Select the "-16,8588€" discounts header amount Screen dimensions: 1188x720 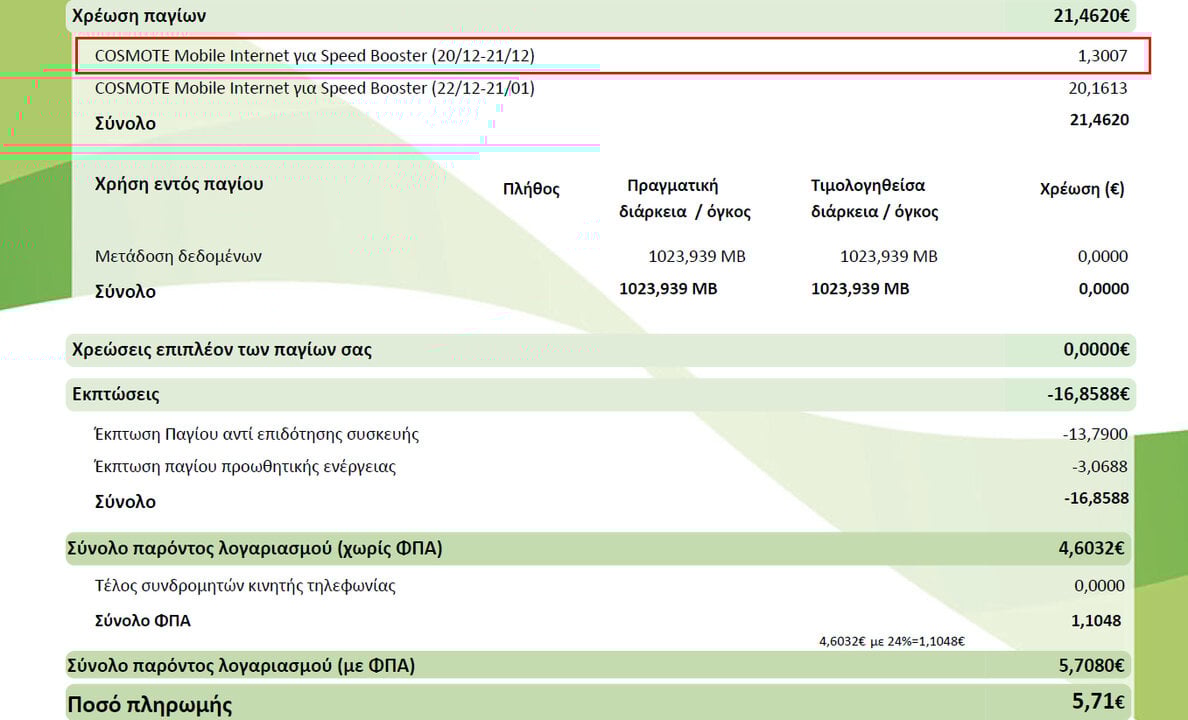pyautogui.click(x=1088, y=394)
